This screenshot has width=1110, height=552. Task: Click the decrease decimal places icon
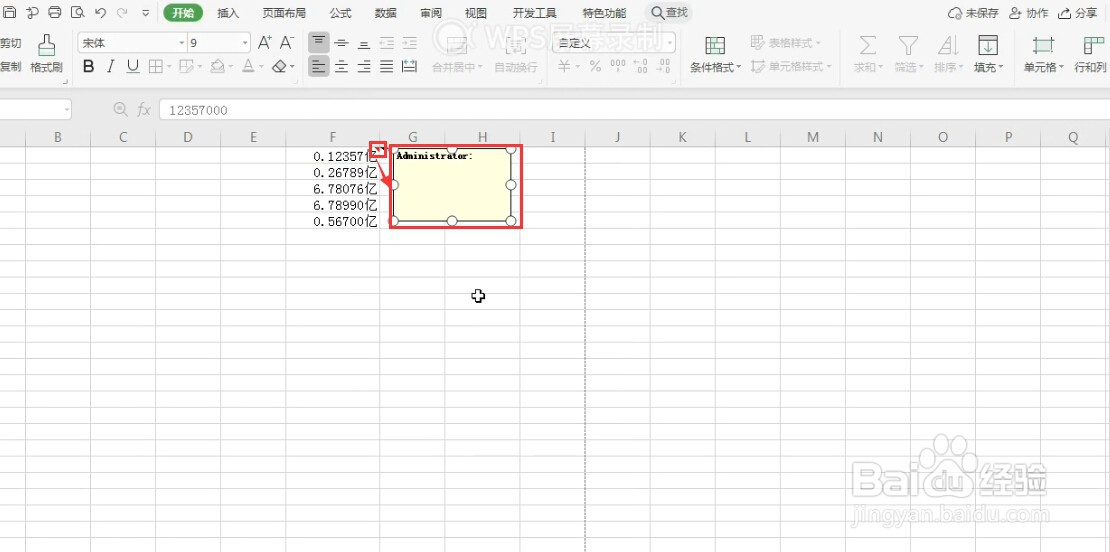coord(663,67)
